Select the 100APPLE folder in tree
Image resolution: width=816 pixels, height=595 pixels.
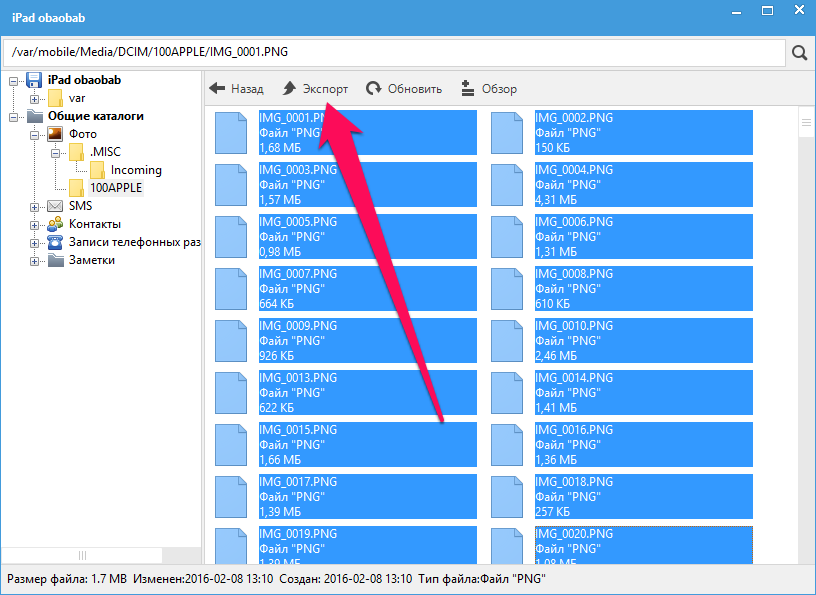115,188
